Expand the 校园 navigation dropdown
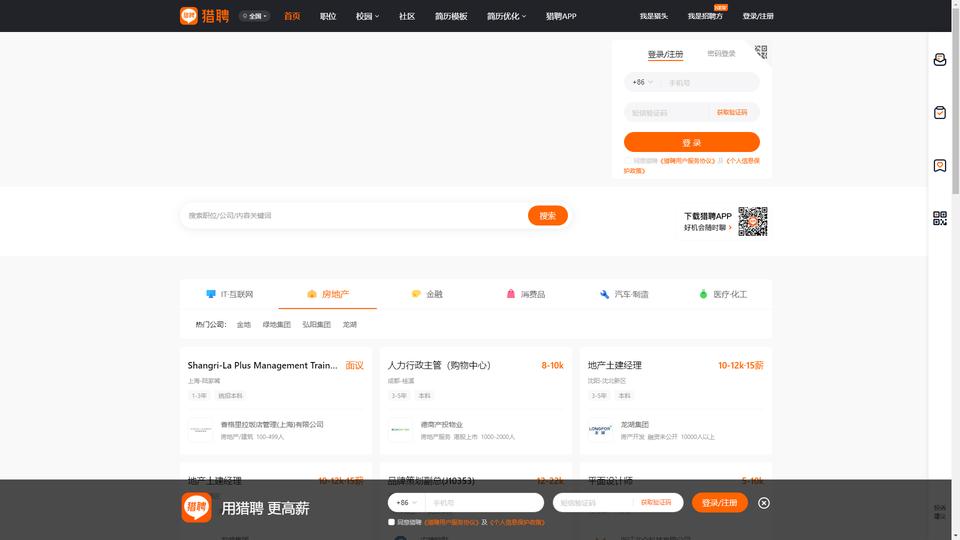Screen dimensions: 960x540 point(367,16)
